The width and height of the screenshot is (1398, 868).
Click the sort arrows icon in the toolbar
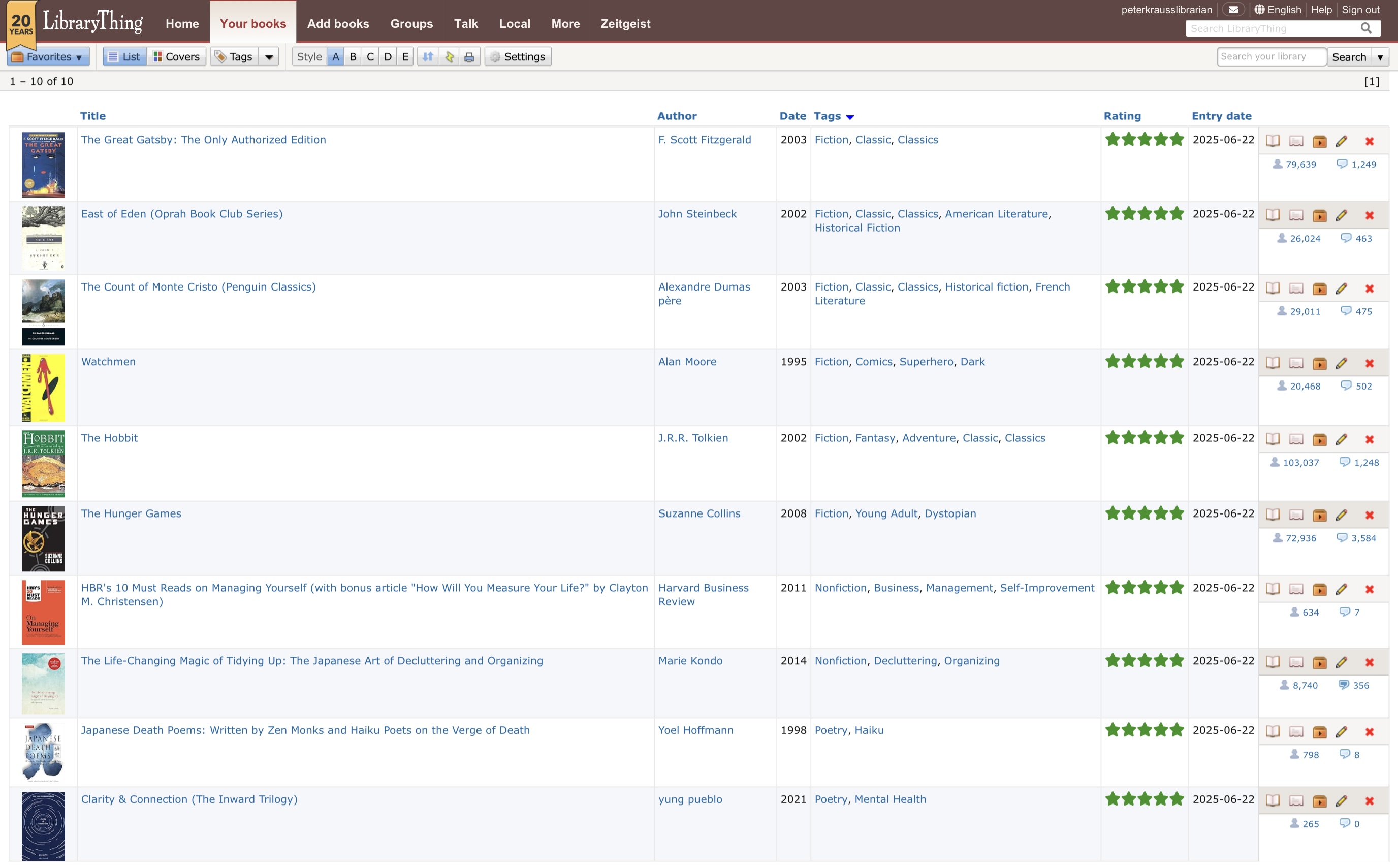[x=427, y=56]
